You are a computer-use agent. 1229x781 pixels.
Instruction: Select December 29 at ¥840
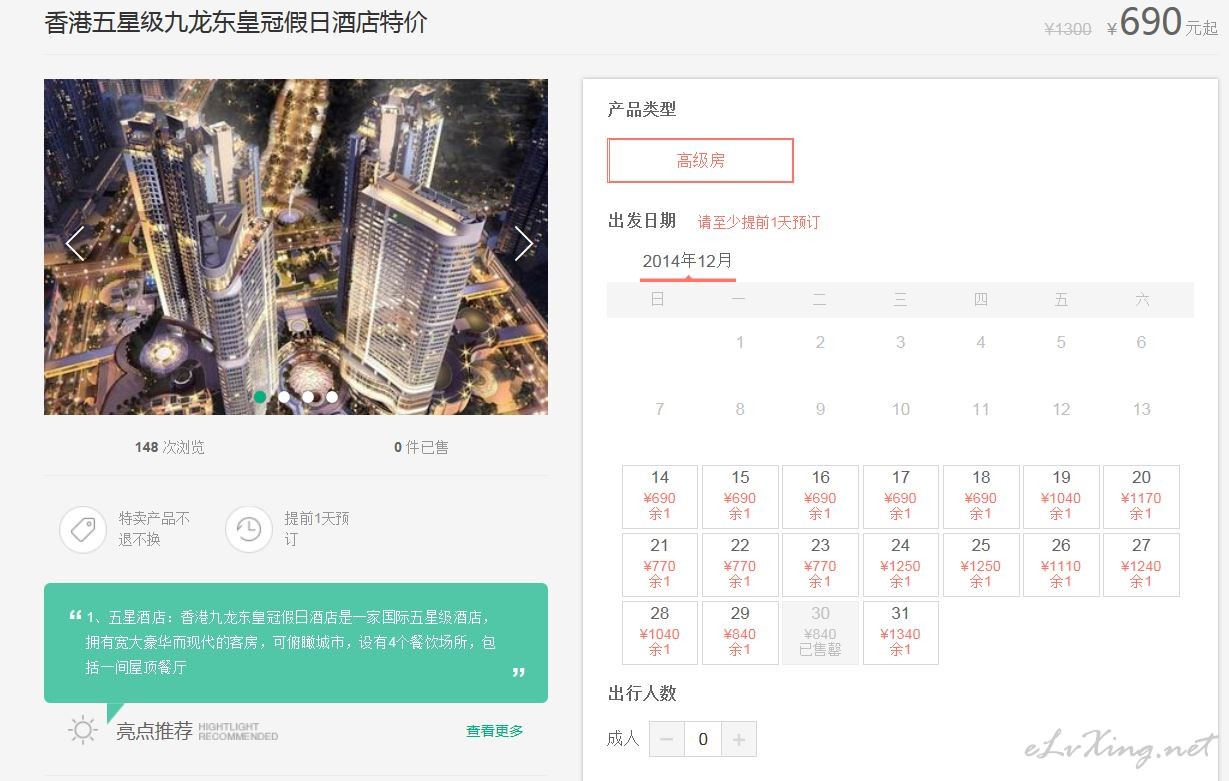[740, 632]
